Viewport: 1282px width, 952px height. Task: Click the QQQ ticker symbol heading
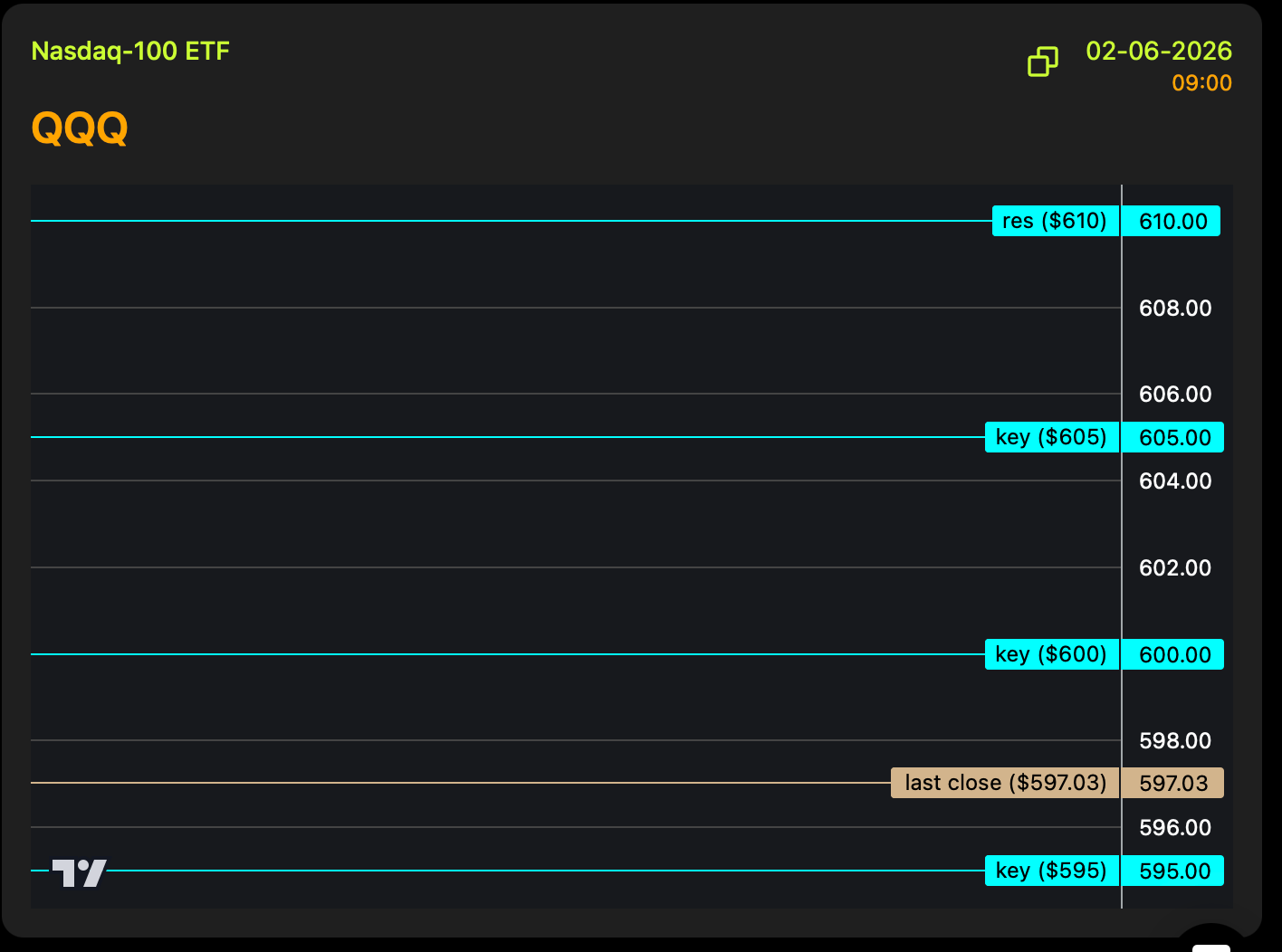[80, 128]
